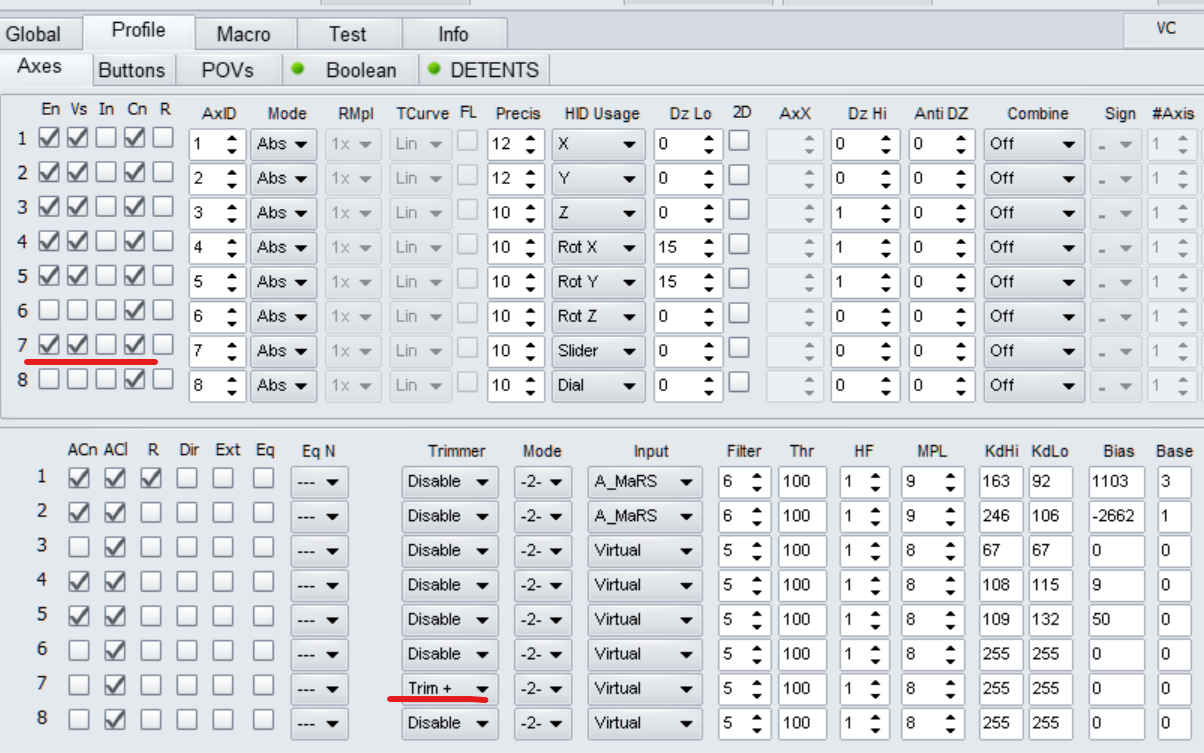The width and height of the screenshot is (1204, 753).
Task: Increase the Filter stepper in lower row 2
Action: (x=757, y=510)
